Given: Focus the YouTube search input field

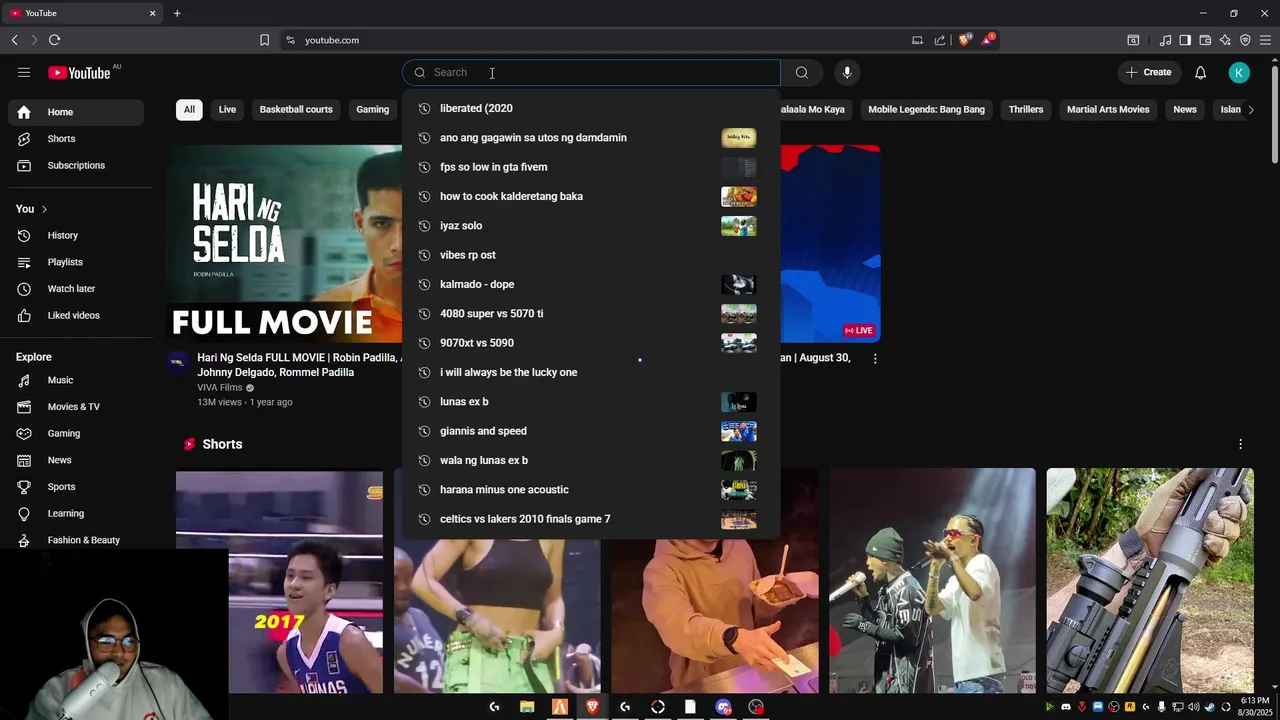Looking at the screenshot, I should 591,72.
